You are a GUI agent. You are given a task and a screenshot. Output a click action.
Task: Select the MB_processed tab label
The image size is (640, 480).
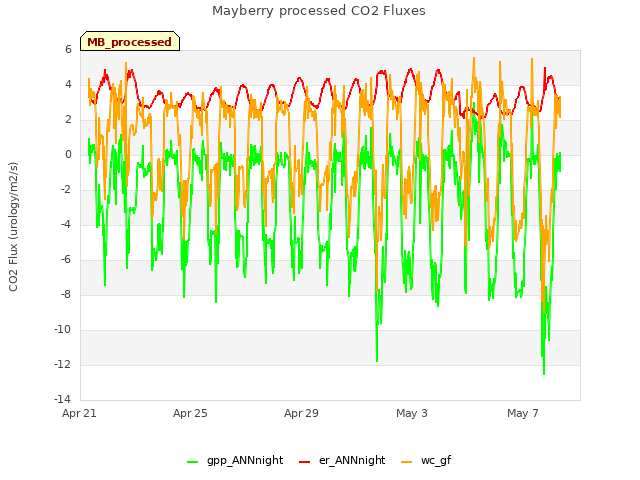pos(129,42)
